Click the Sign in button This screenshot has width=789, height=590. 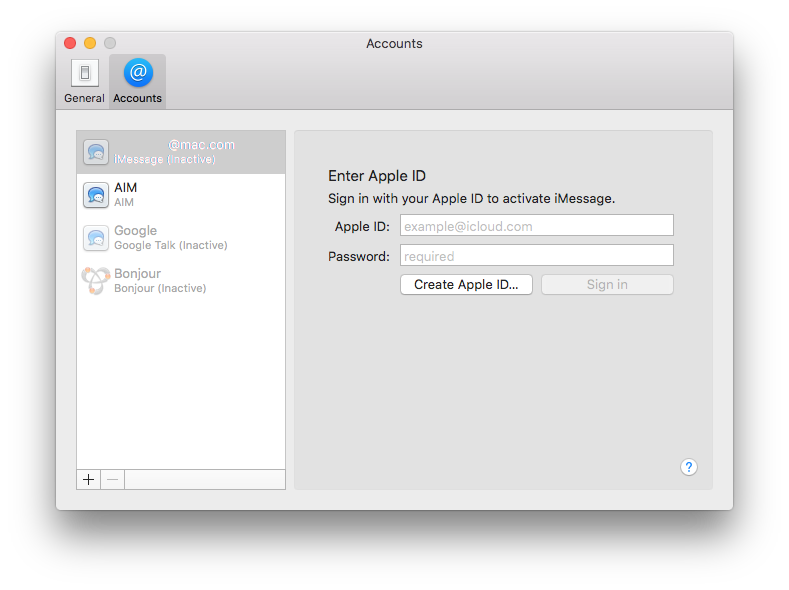607,285
